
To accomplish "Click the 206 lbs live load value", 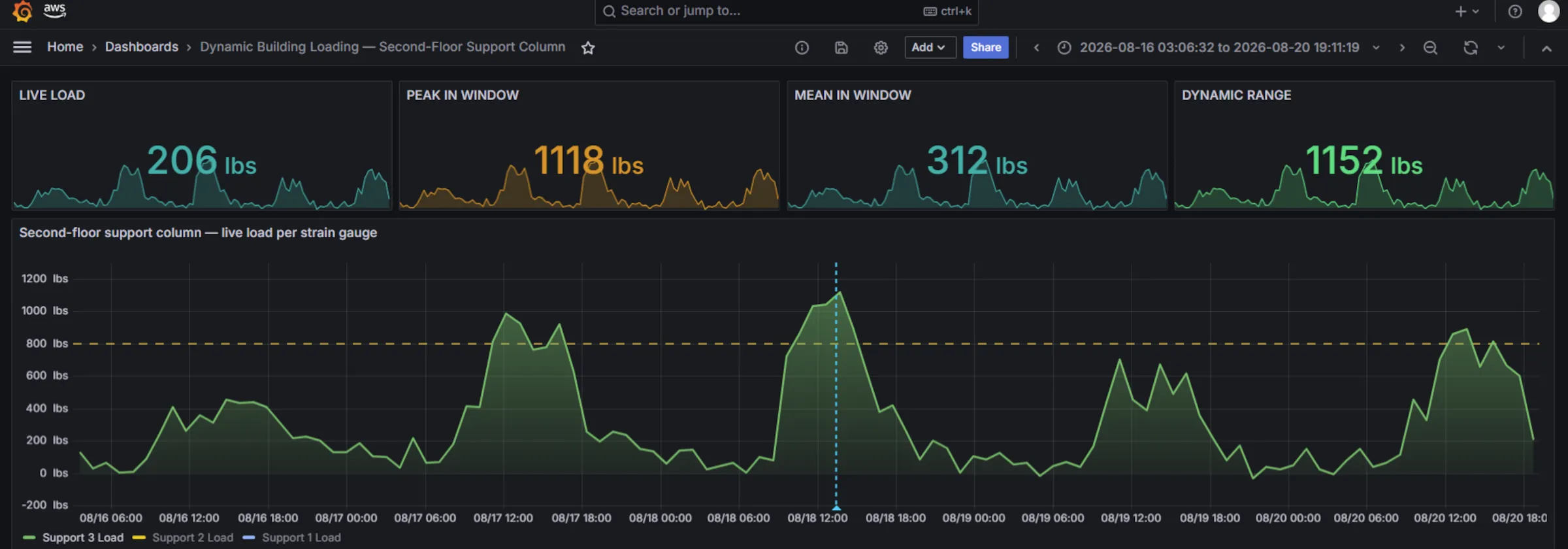I will (x=202, y=161).
